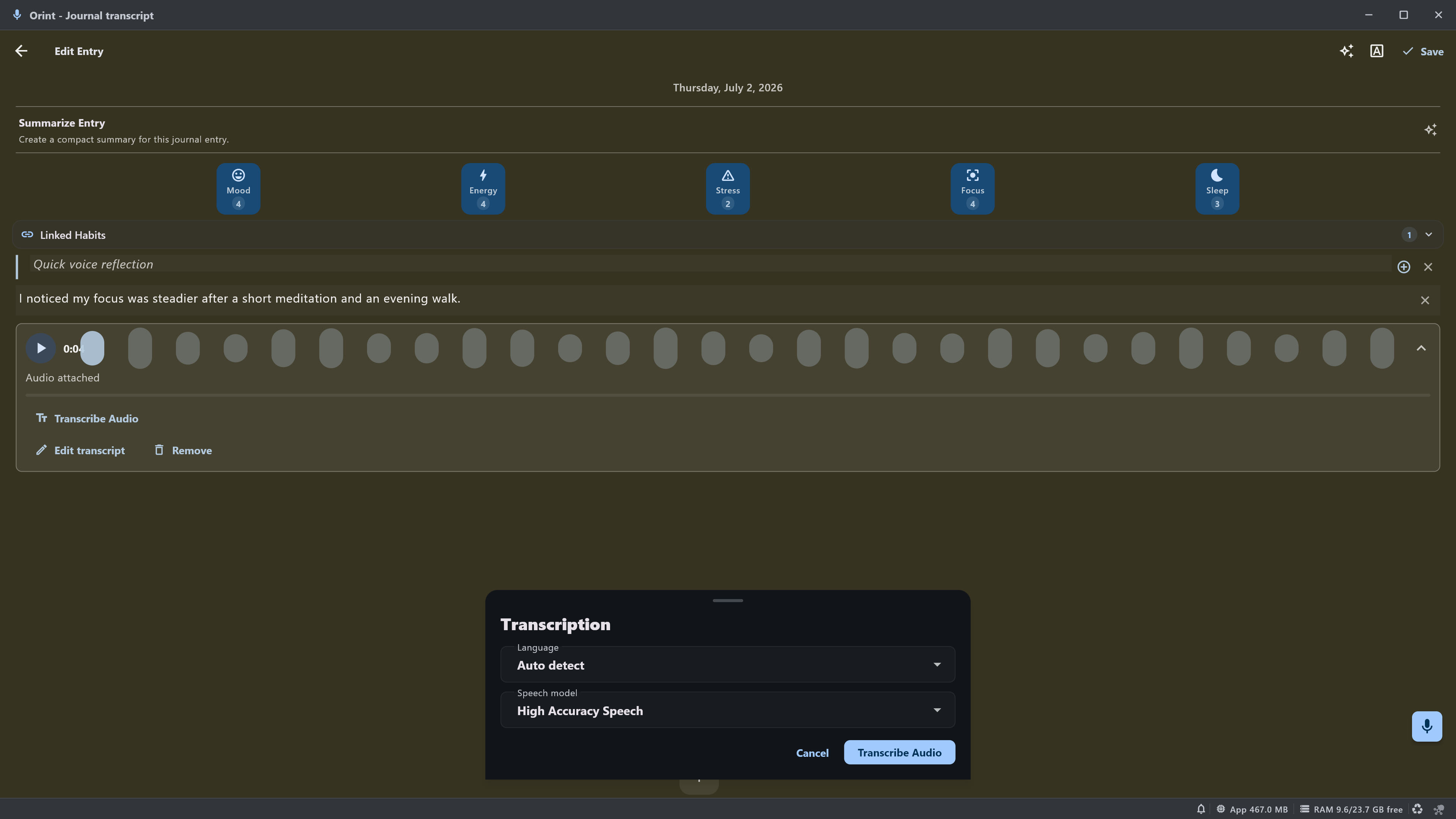
Task: Open notifications bell in status bar
Action: pos(1200,809)
